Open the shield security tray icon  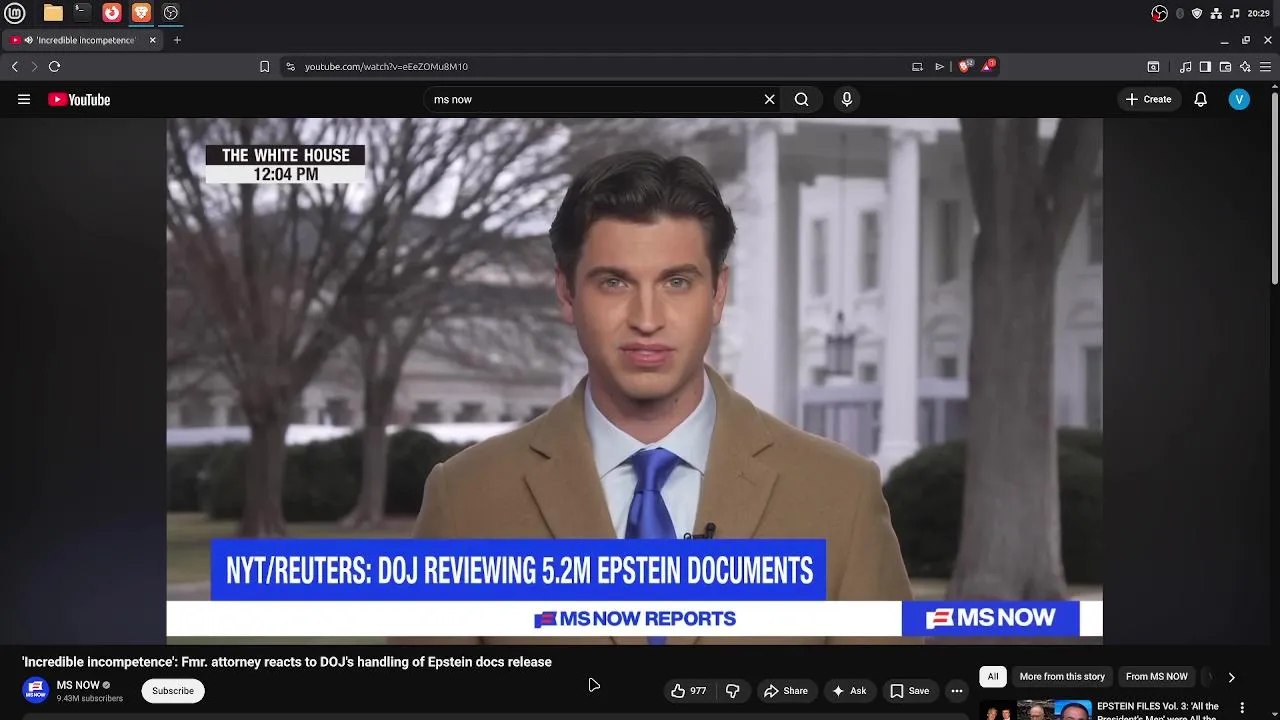[1197, 13]
